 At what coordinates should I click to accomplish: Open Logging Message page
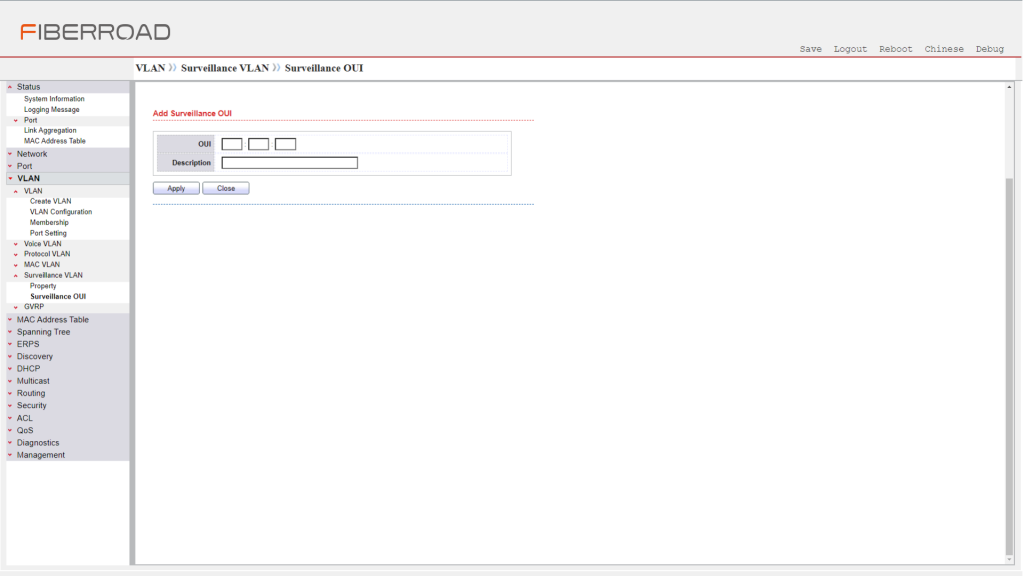[52, 110]
